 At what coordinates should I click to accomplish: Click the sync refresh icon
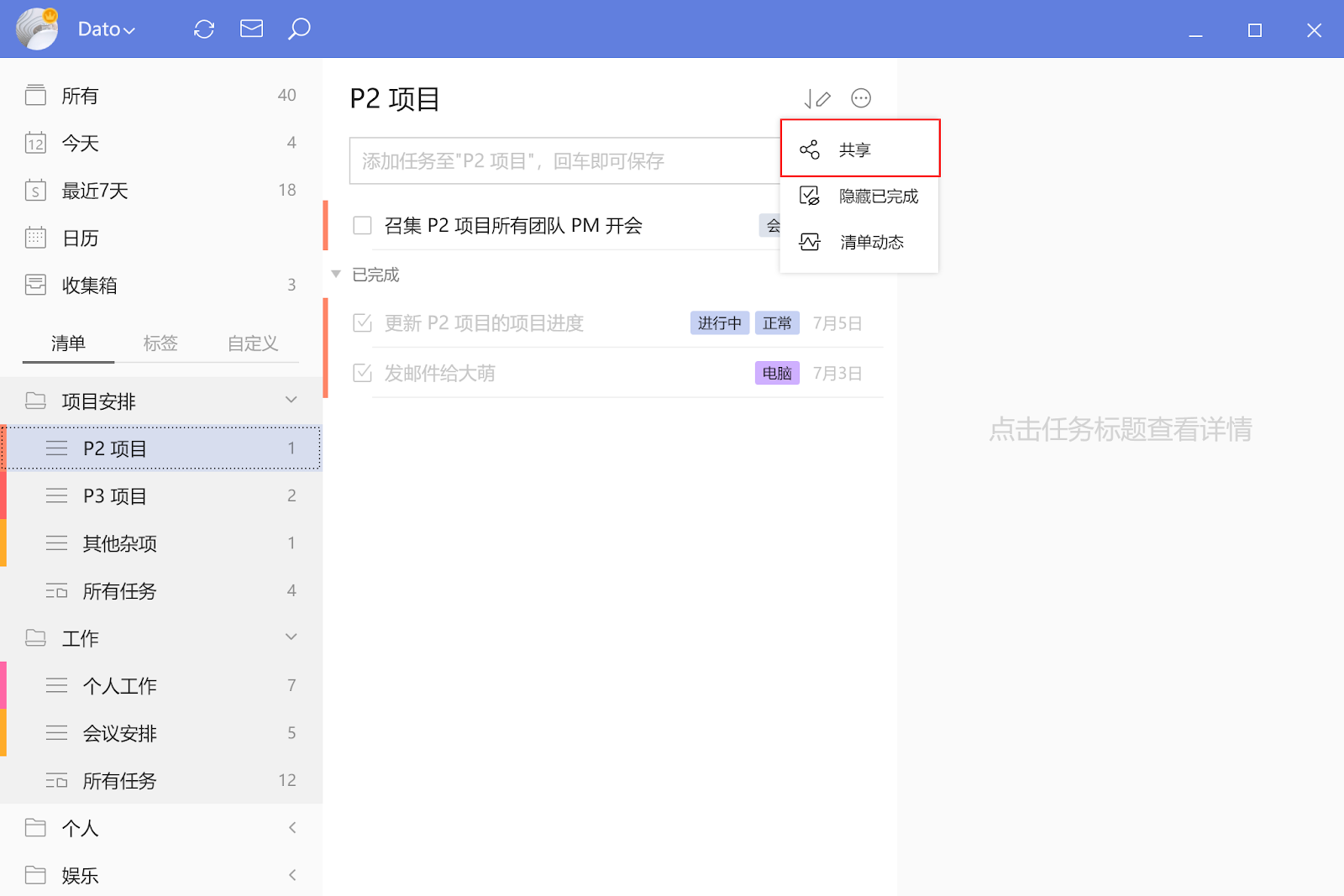click(x=204, y=29)
